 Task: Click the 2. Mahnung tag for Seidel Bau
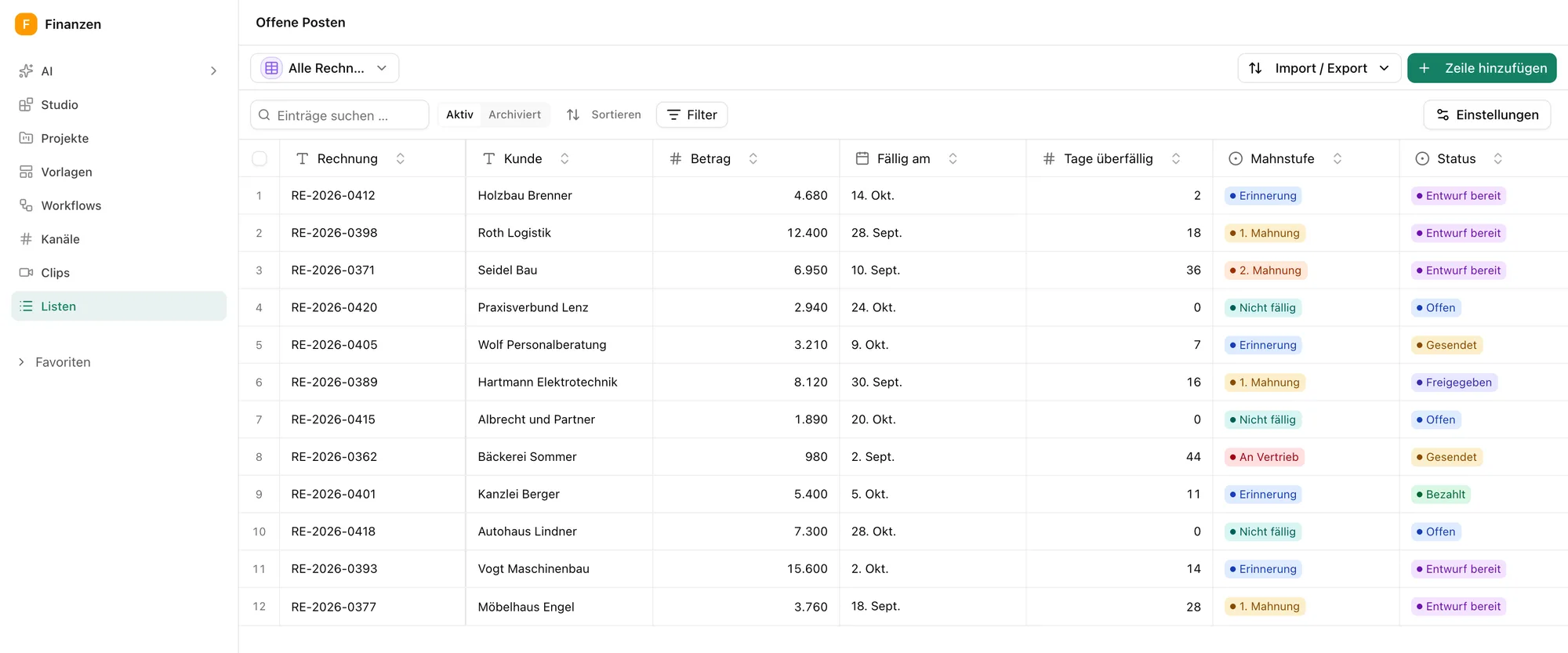coord(1265,270)
